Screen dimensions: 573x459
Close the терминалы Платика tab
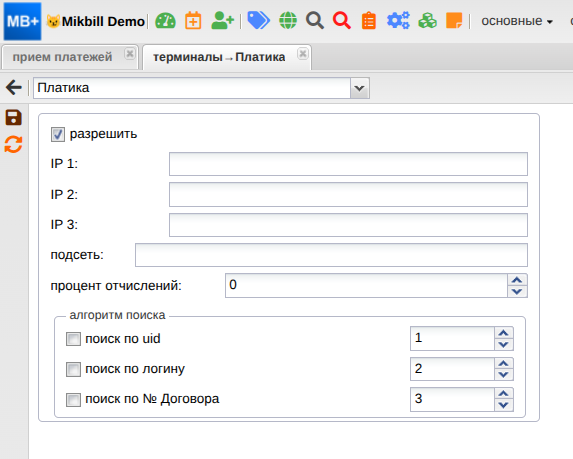click(x=303, y=54)
